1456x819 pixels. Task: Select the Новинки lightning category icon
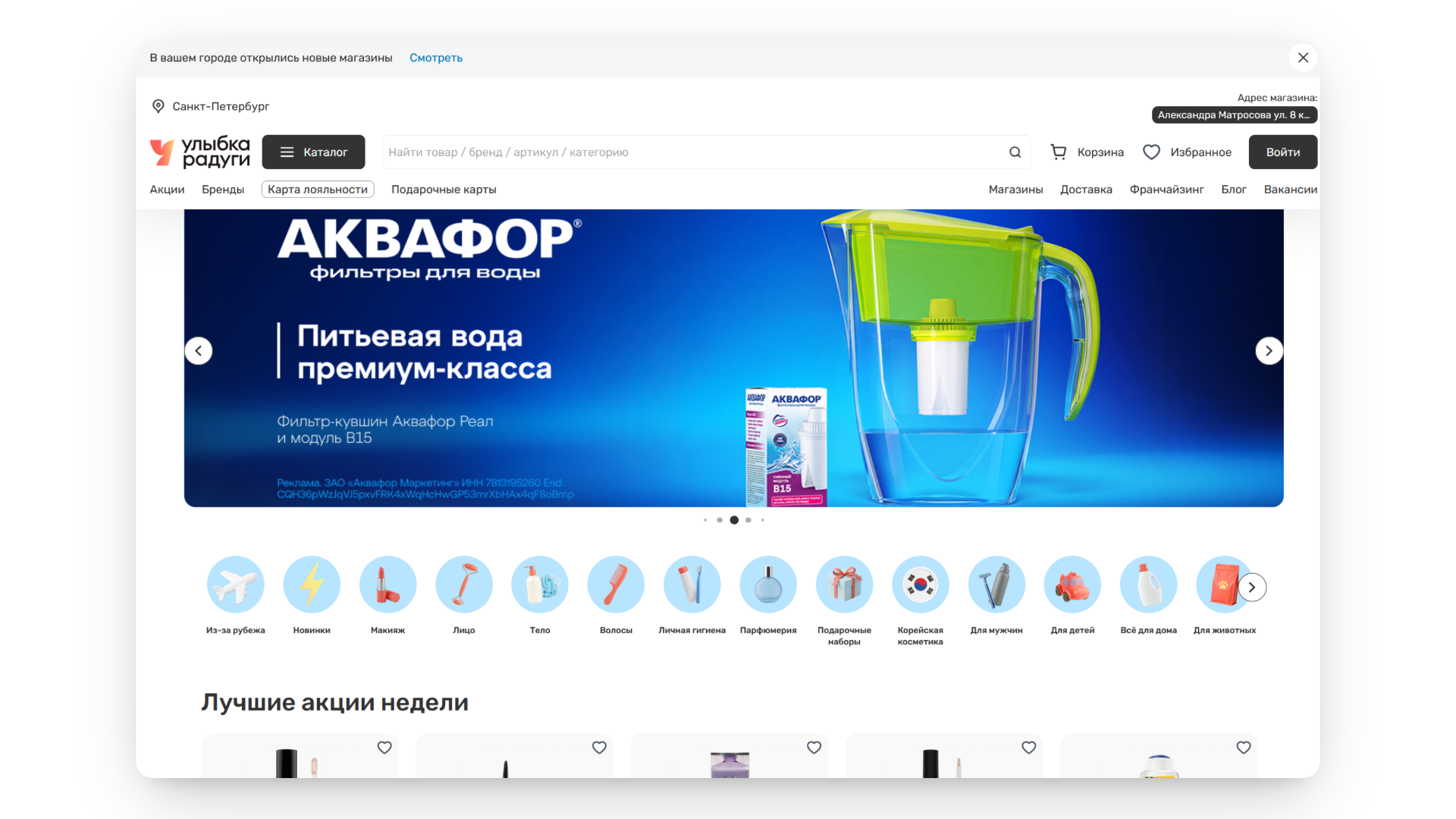click(312, 585)
